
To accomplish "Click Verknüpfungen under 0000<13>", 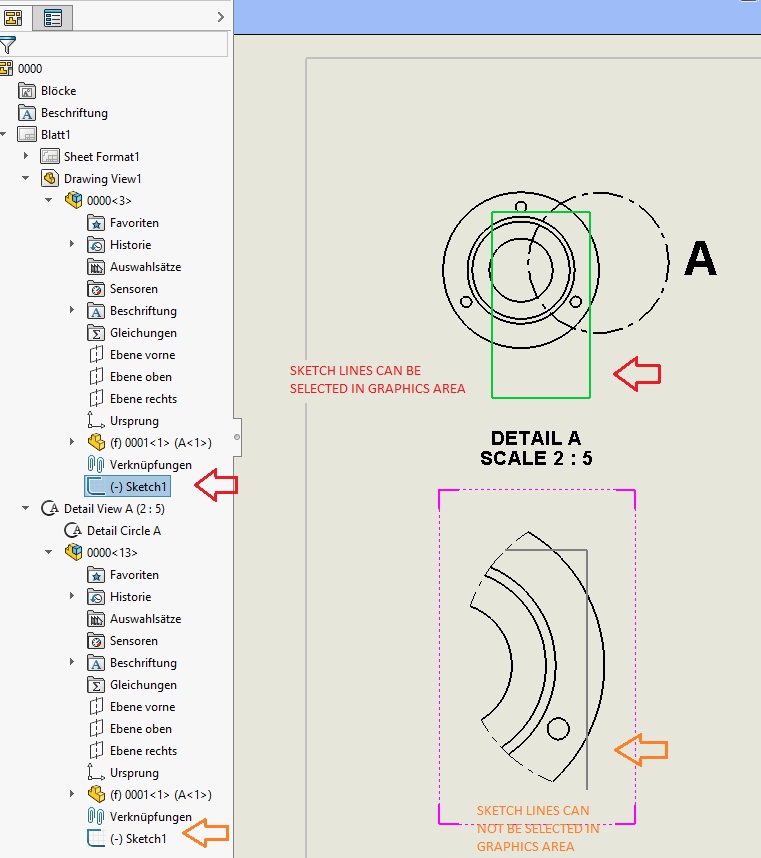I will click(150, 816).
